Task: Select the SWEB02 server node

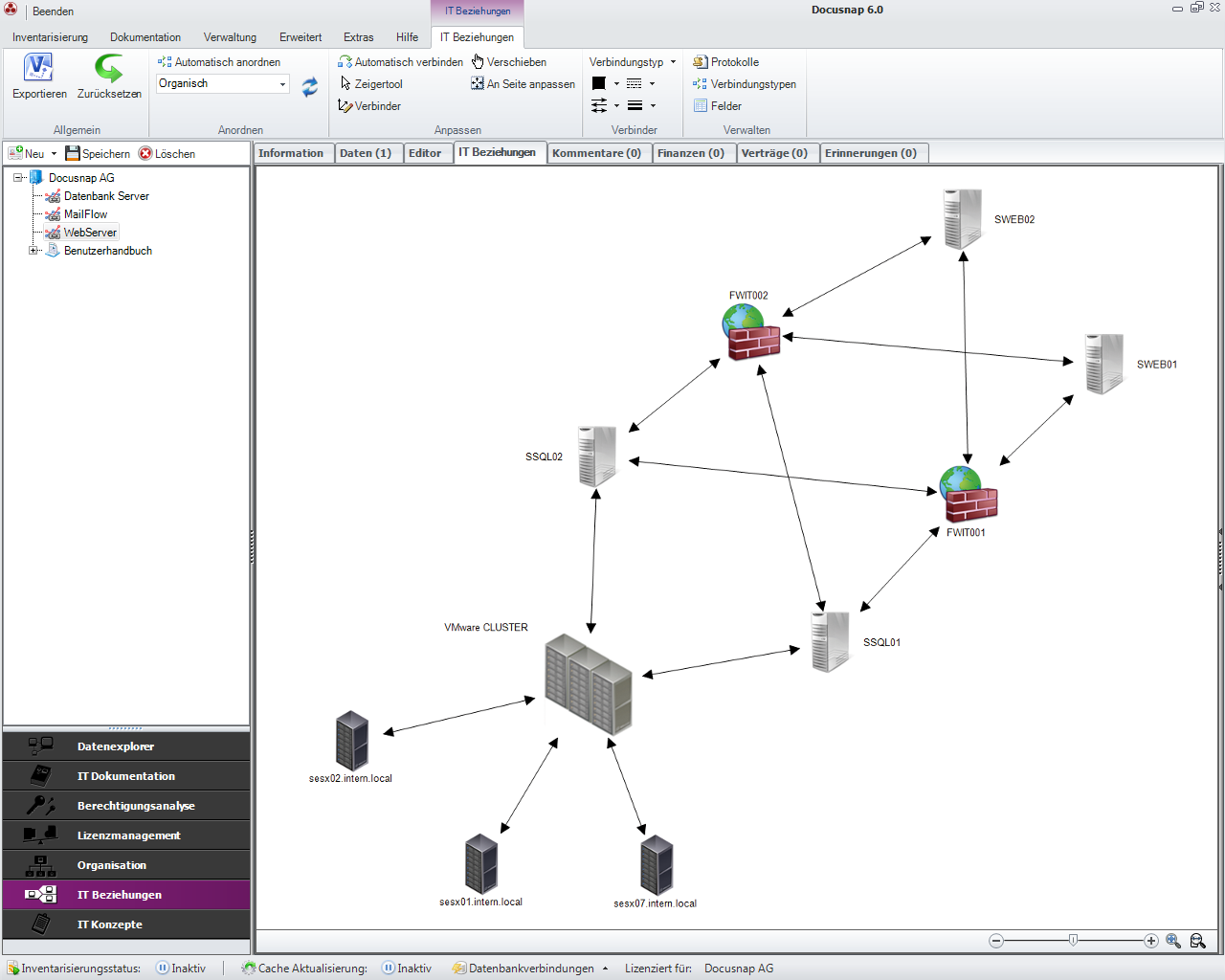Action: [963, 219]
